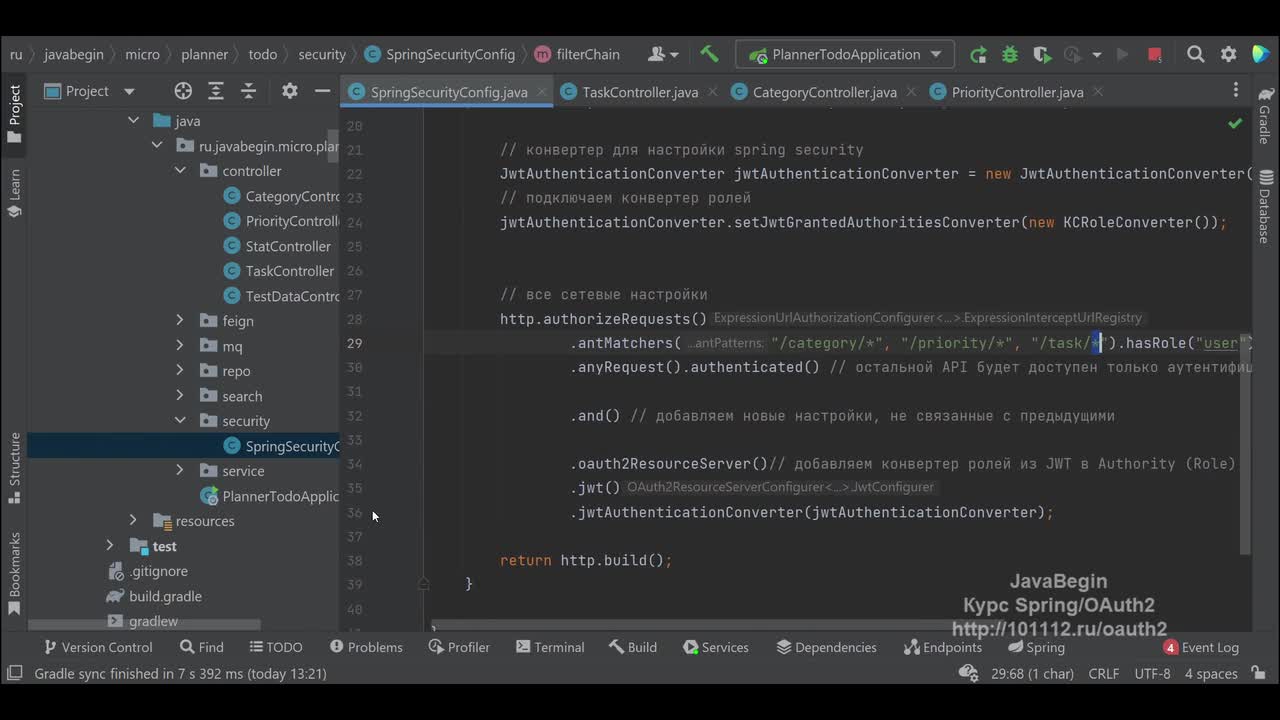The width and height of the screenshot is (1280, 720).
Task: Open the Event Log with 4 notifications
Action: pyautogui.click(x=1201, y=647)
